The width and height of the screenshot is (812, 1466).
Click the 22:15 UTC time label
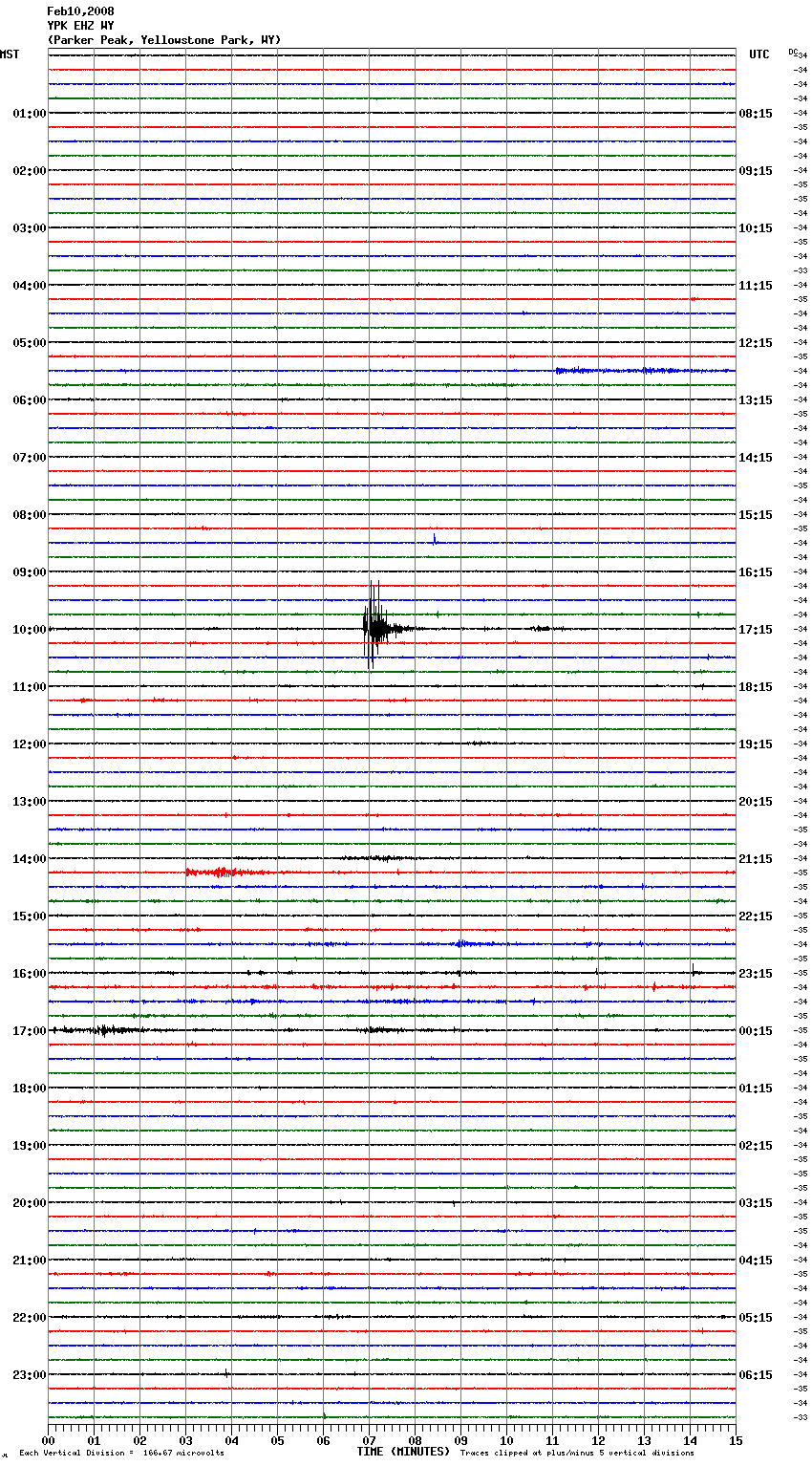pyautogui.click(x=756, y=916)
